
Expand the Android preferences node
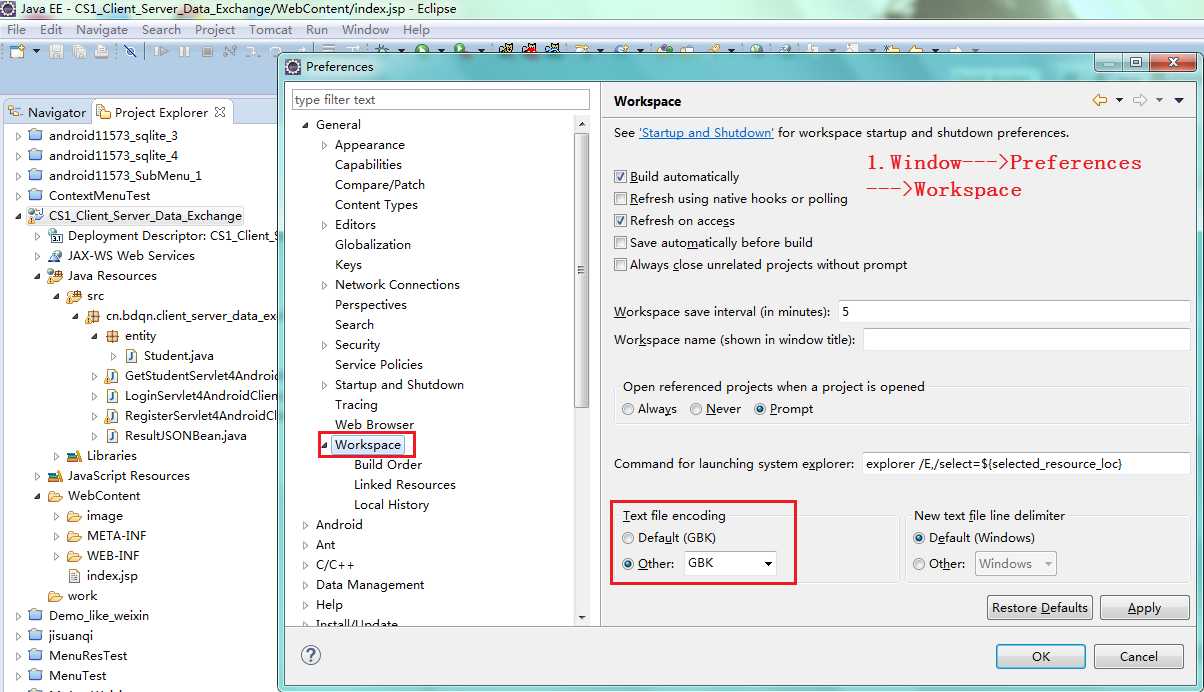point(306,525)
